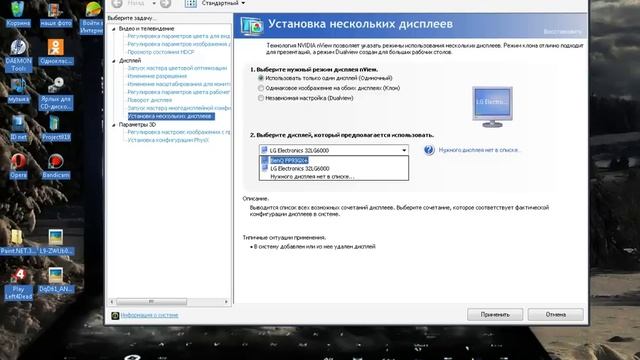Select Clone mode (Клон) radio button
This screenshot has width=640, height=360.
point(261,88)
